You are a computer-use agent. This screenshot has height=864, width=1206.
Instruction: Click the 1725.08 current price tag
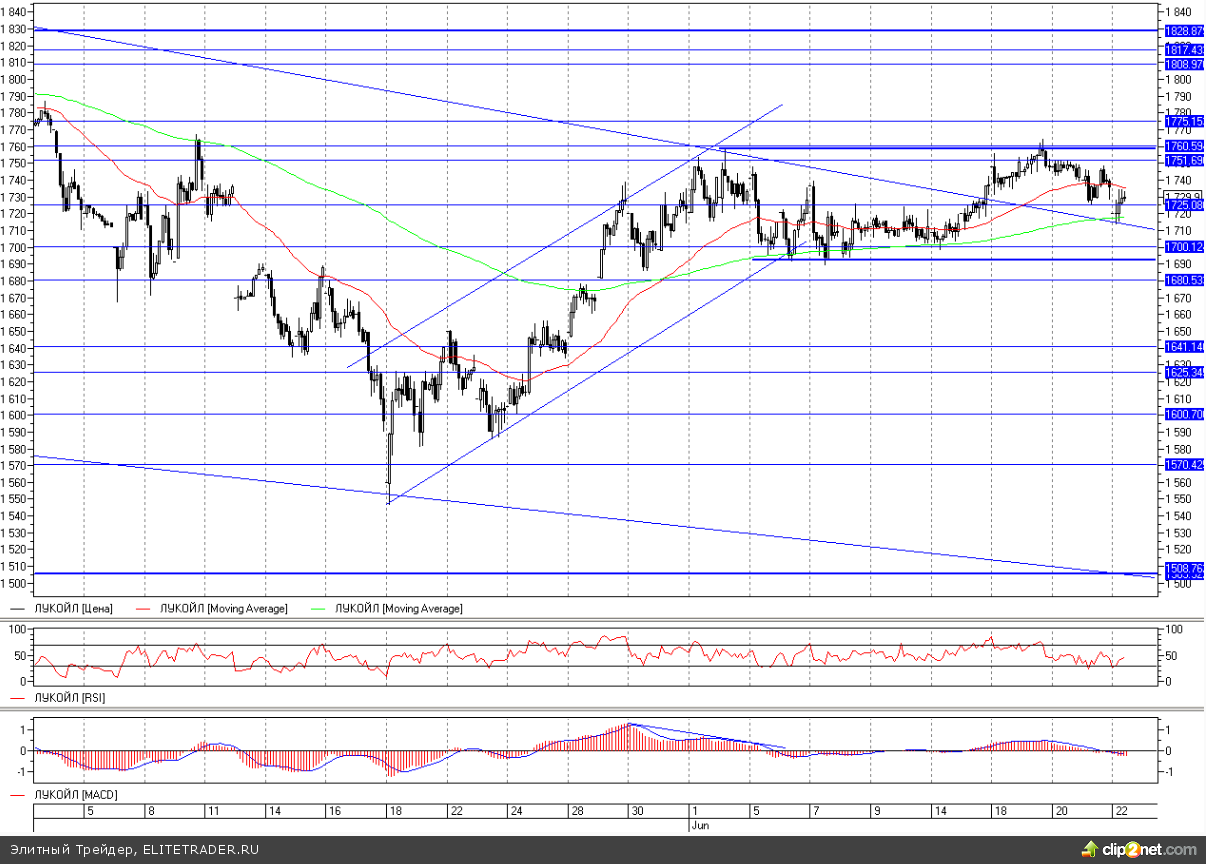pos(1183,205)
